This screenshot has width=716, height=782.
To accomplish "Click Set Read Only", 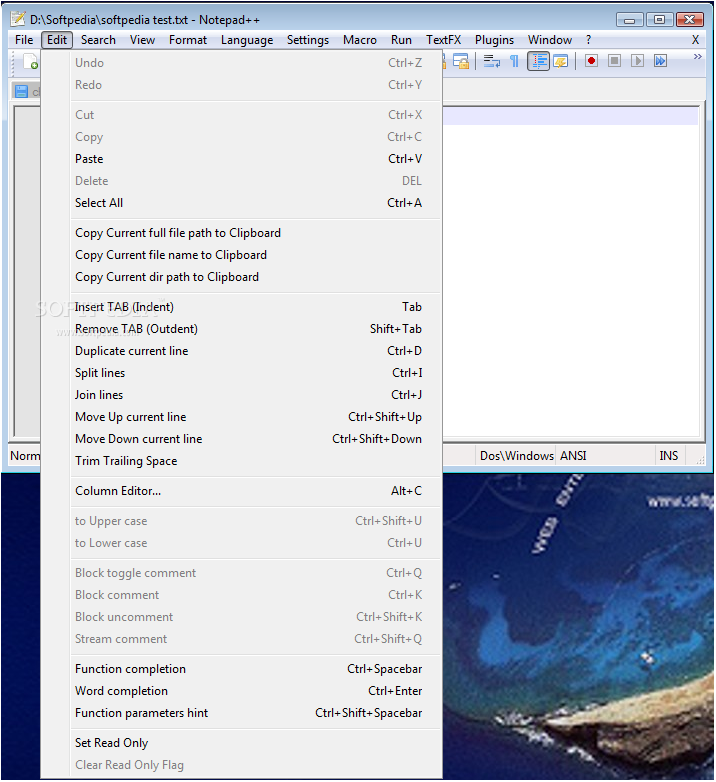I will 242,743.
